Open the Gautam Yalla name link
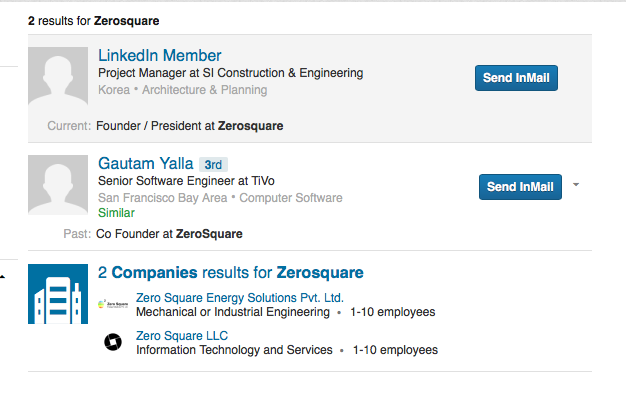This screenshot has height=394, width=626. [146, 164]
